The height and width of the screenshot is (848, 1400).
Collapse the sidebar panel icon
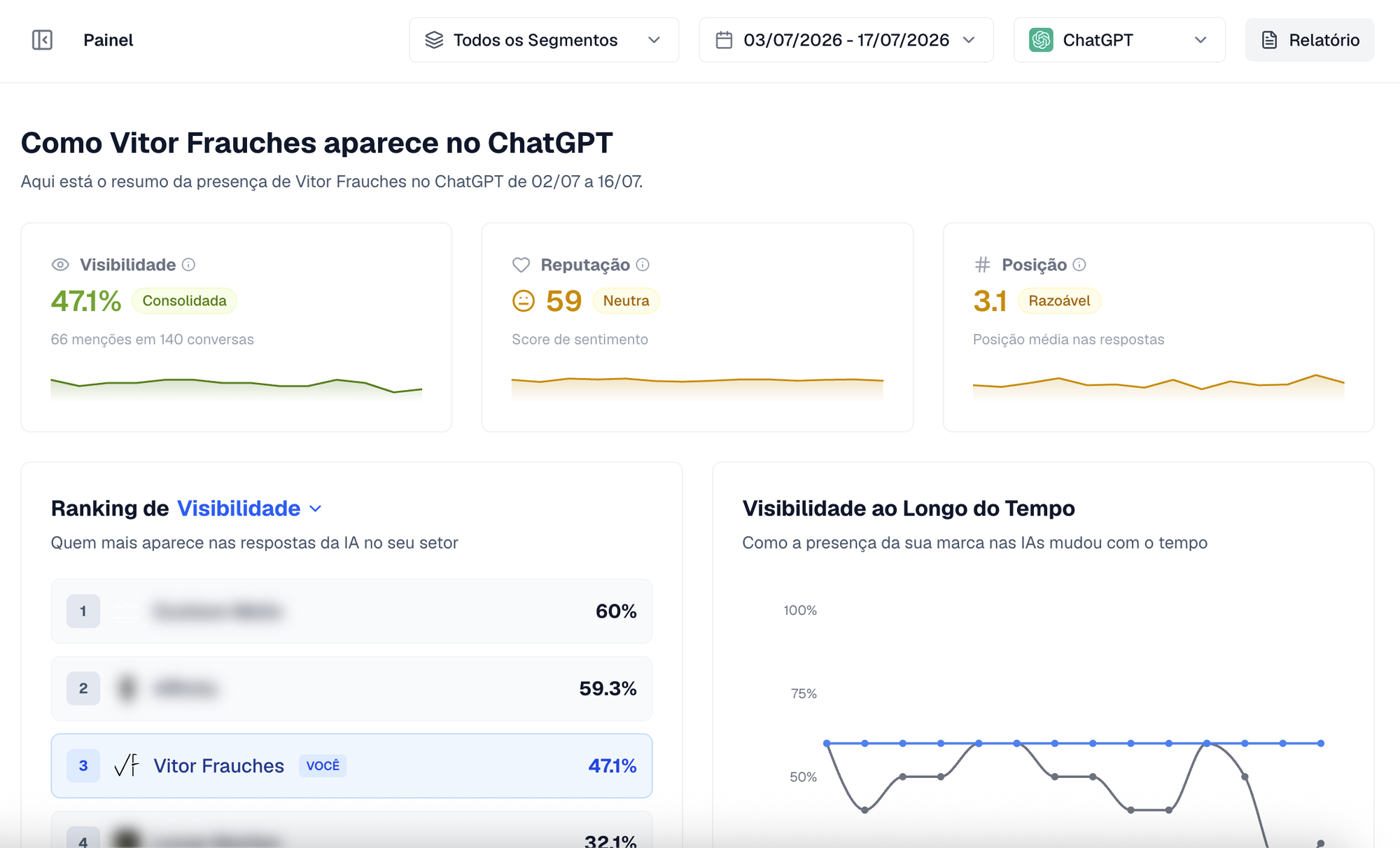pyautogui.click(x=42, y=40)
